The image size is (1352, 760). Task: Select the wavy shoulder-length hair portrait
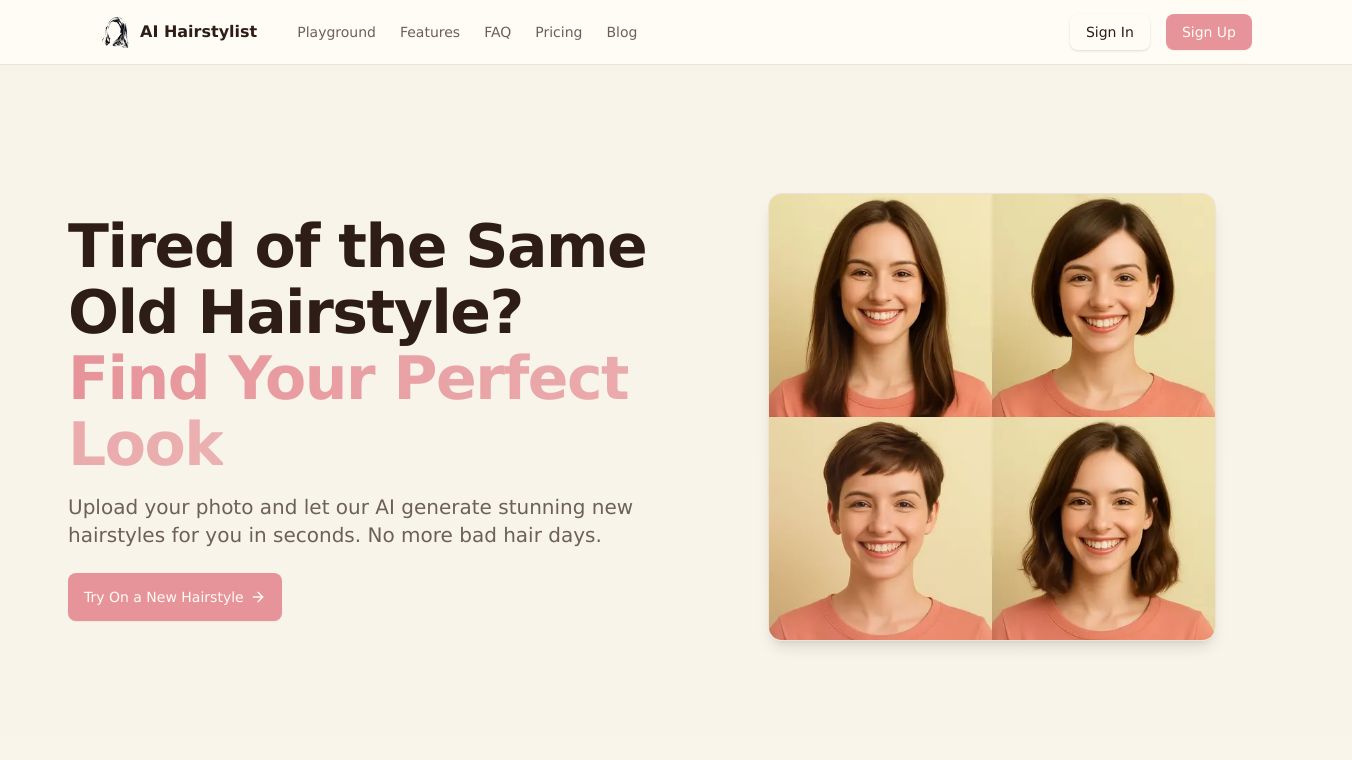pyautogui.click(x=1104, y=528)
